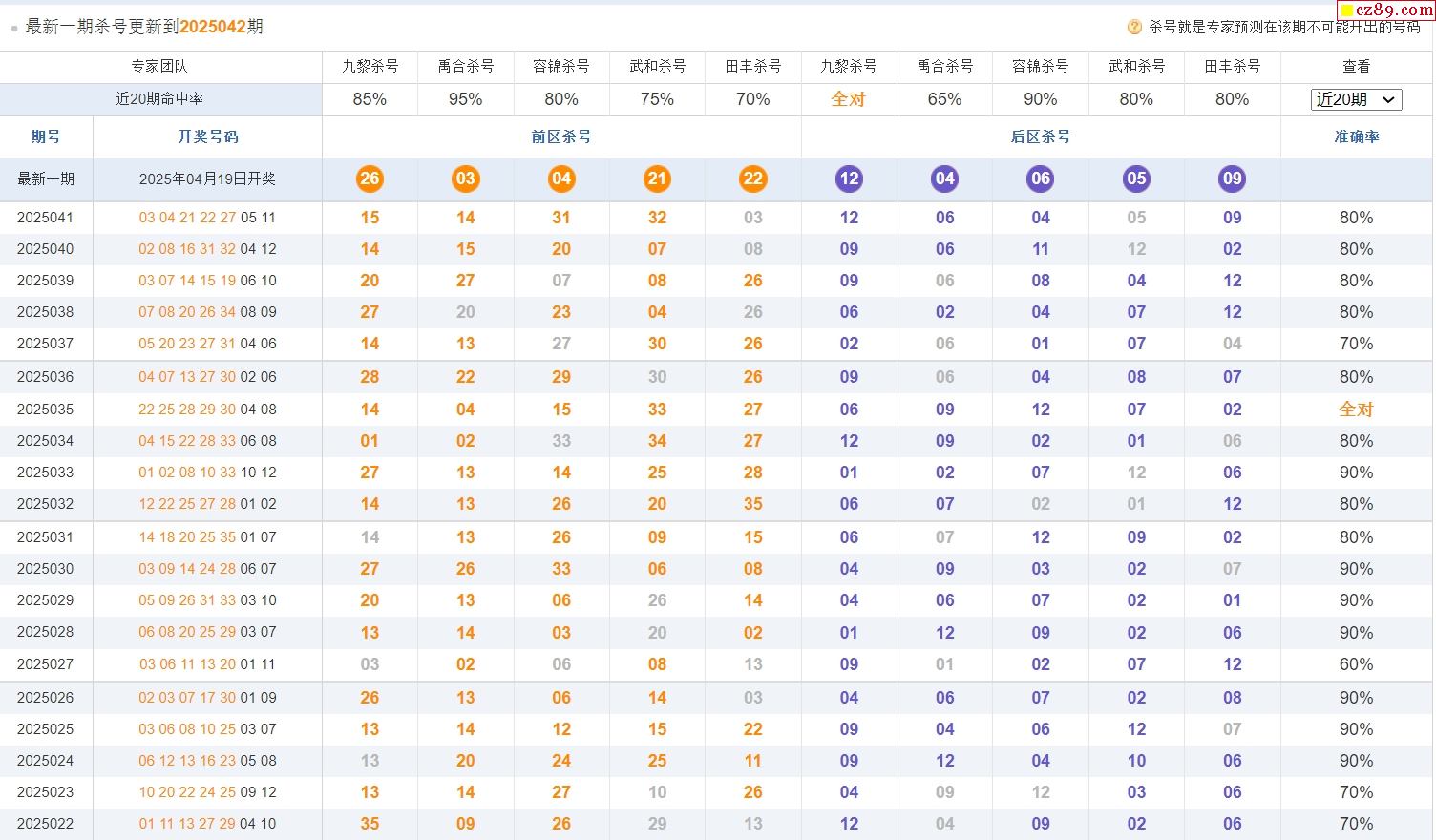Click the 近20期命中率 row label
The height and width of the screenshot is (840, 1436).
click(x=159, y=98)
